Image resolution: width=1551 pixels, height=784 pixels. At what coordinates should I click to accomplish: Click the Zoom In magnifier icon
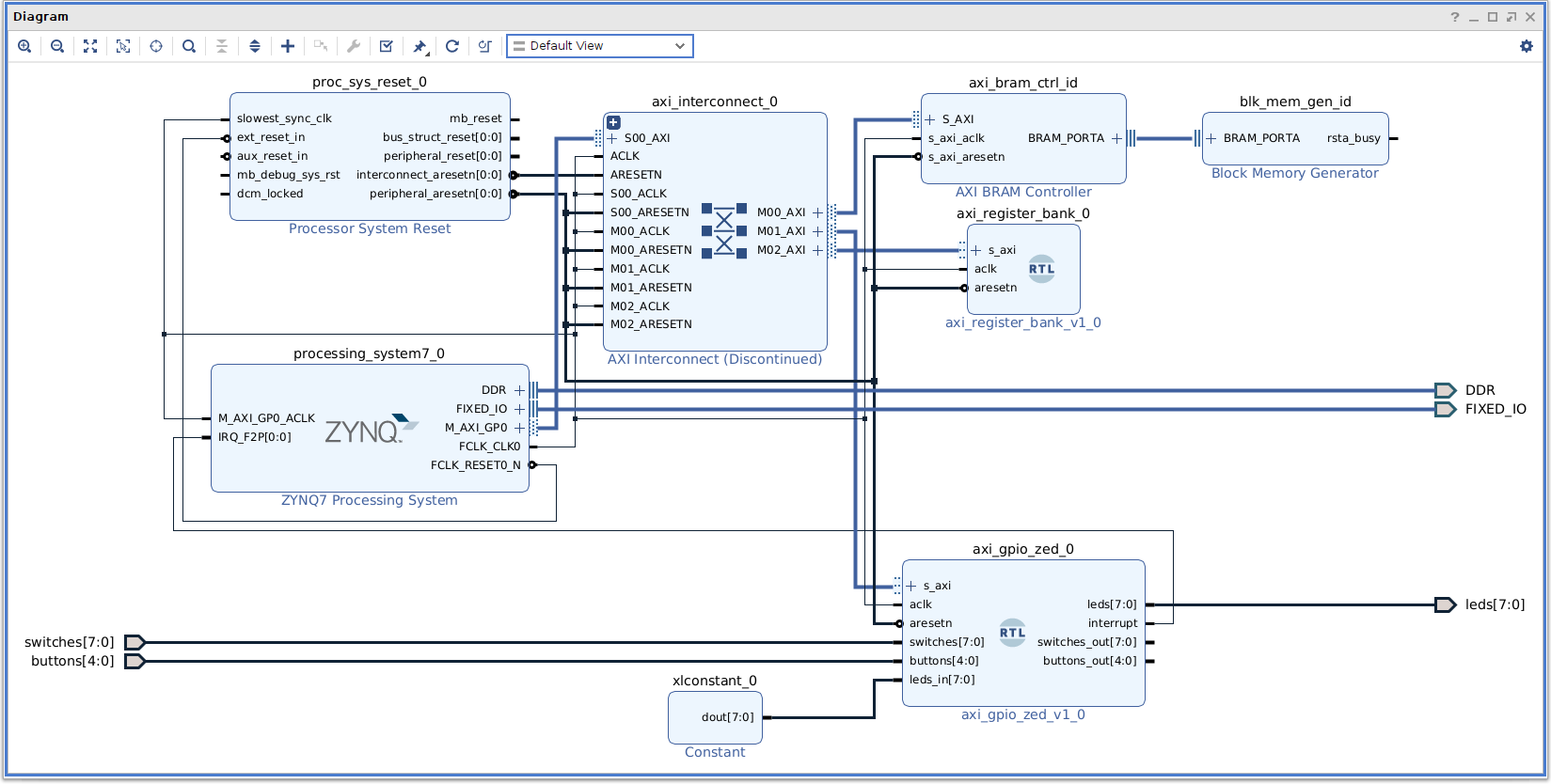pos(24,46)
